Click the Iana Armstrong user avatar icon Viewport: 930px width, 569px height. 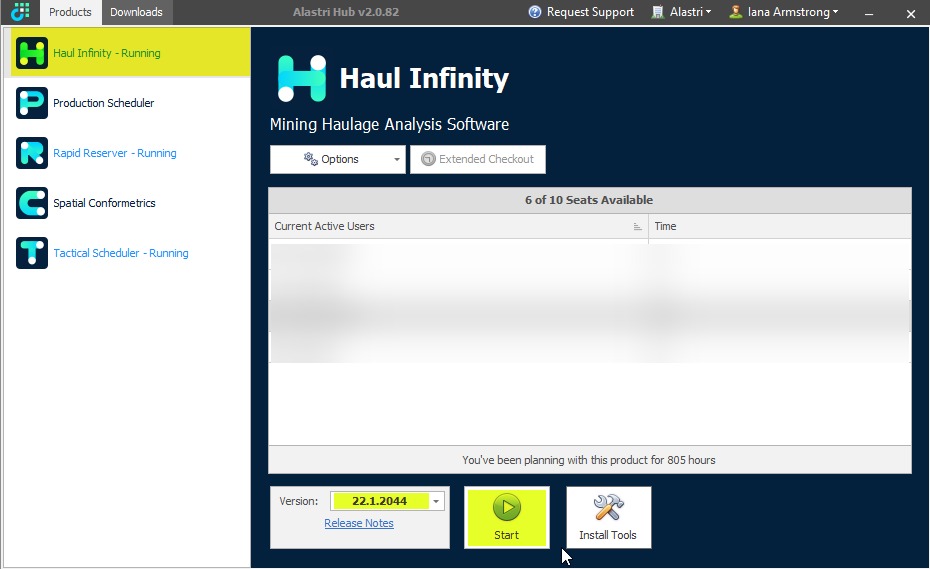735,12
